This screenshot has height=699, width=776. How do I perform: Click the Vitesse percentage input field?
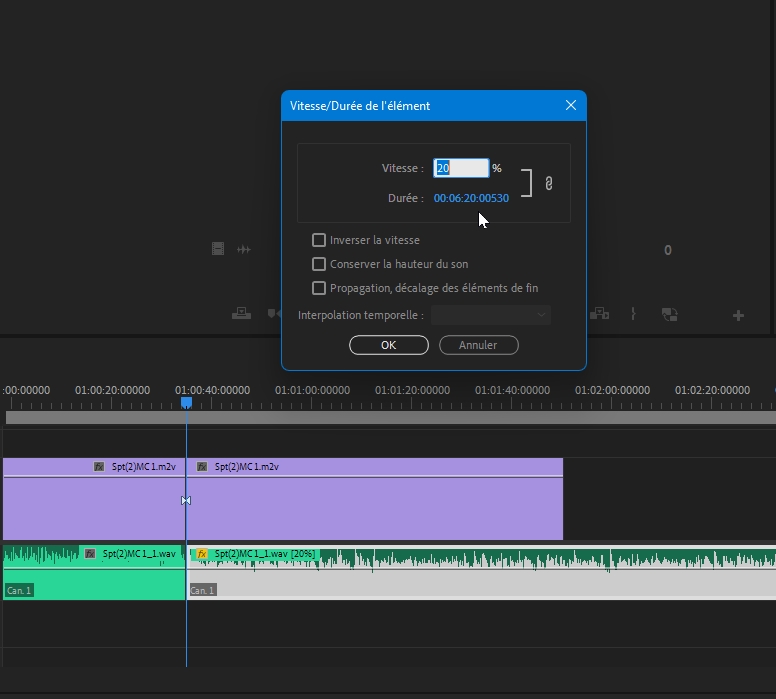[x=461, y=168]
